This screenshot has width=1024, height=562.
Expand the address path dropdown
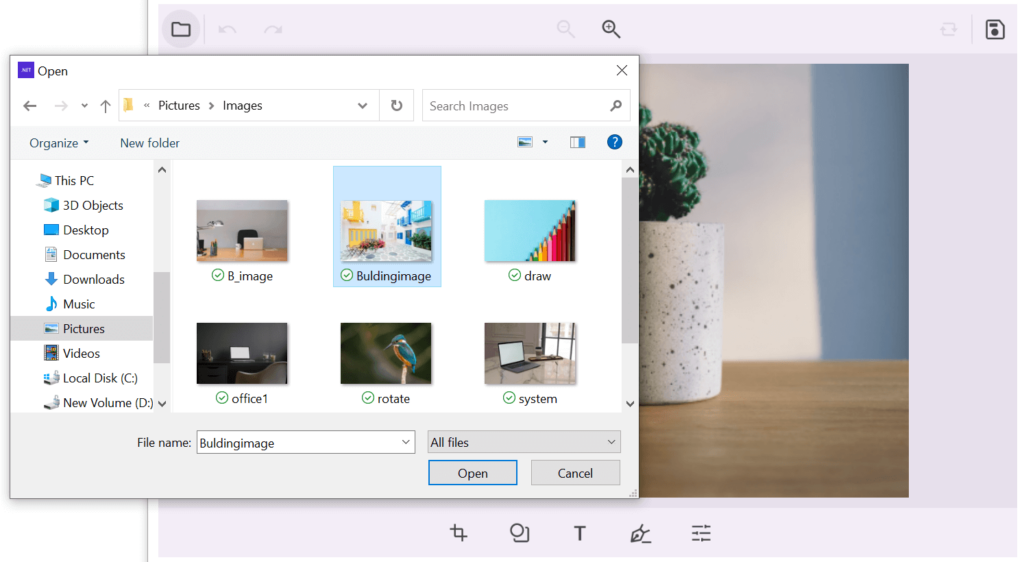click(362, 106)
